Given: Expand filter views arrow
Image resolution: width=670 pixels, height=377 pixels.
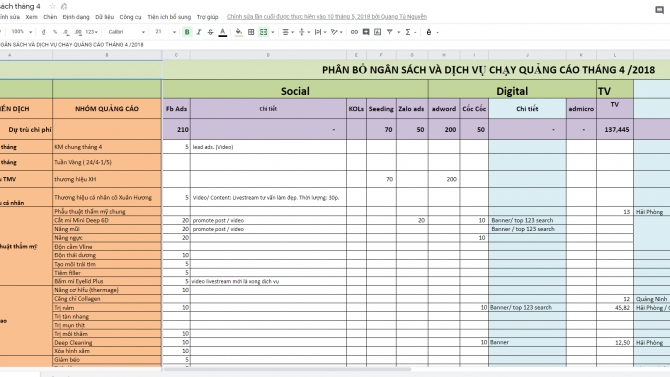Looking at the screenshot, I should point(399,32).
